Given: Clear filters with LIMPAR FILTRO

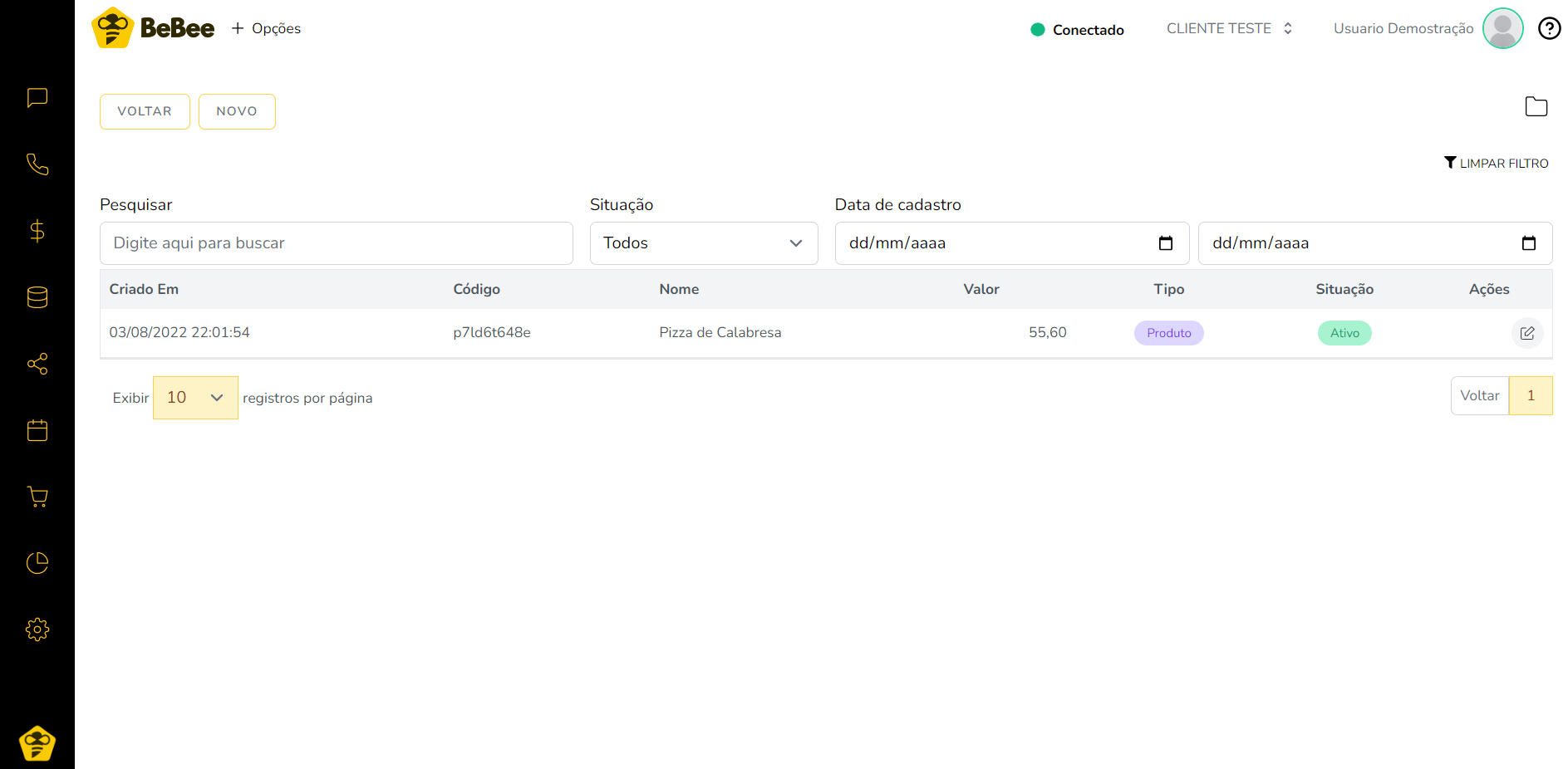Looking at the screenshot, I should click(x=1496, y=164).
